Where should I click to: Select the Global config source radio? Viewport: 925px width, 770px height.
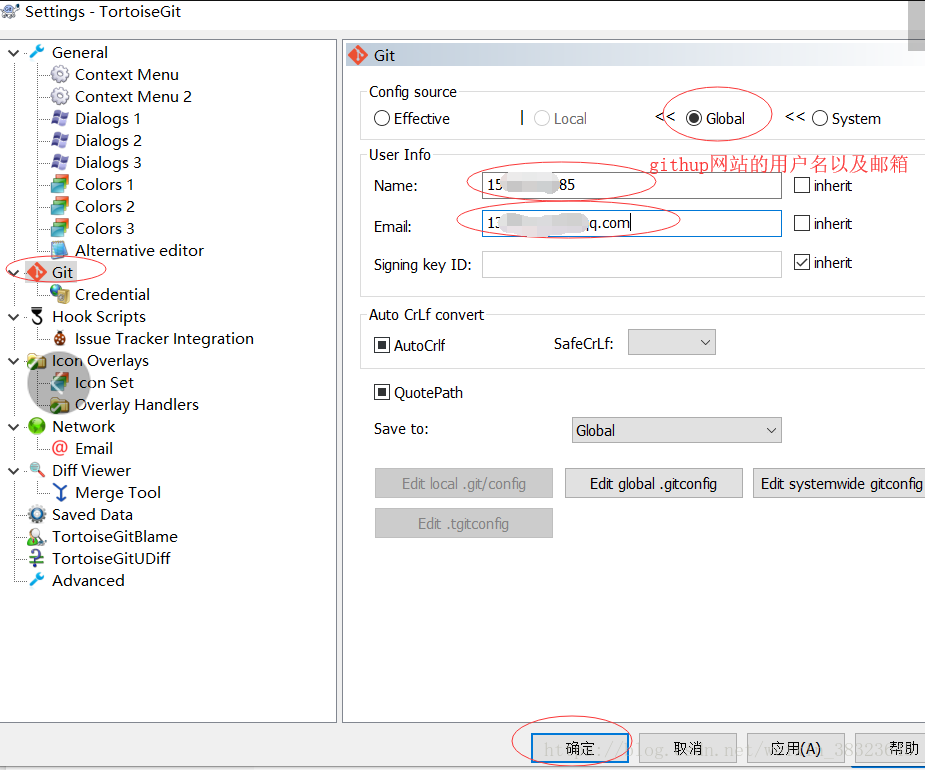pos(694,119)
